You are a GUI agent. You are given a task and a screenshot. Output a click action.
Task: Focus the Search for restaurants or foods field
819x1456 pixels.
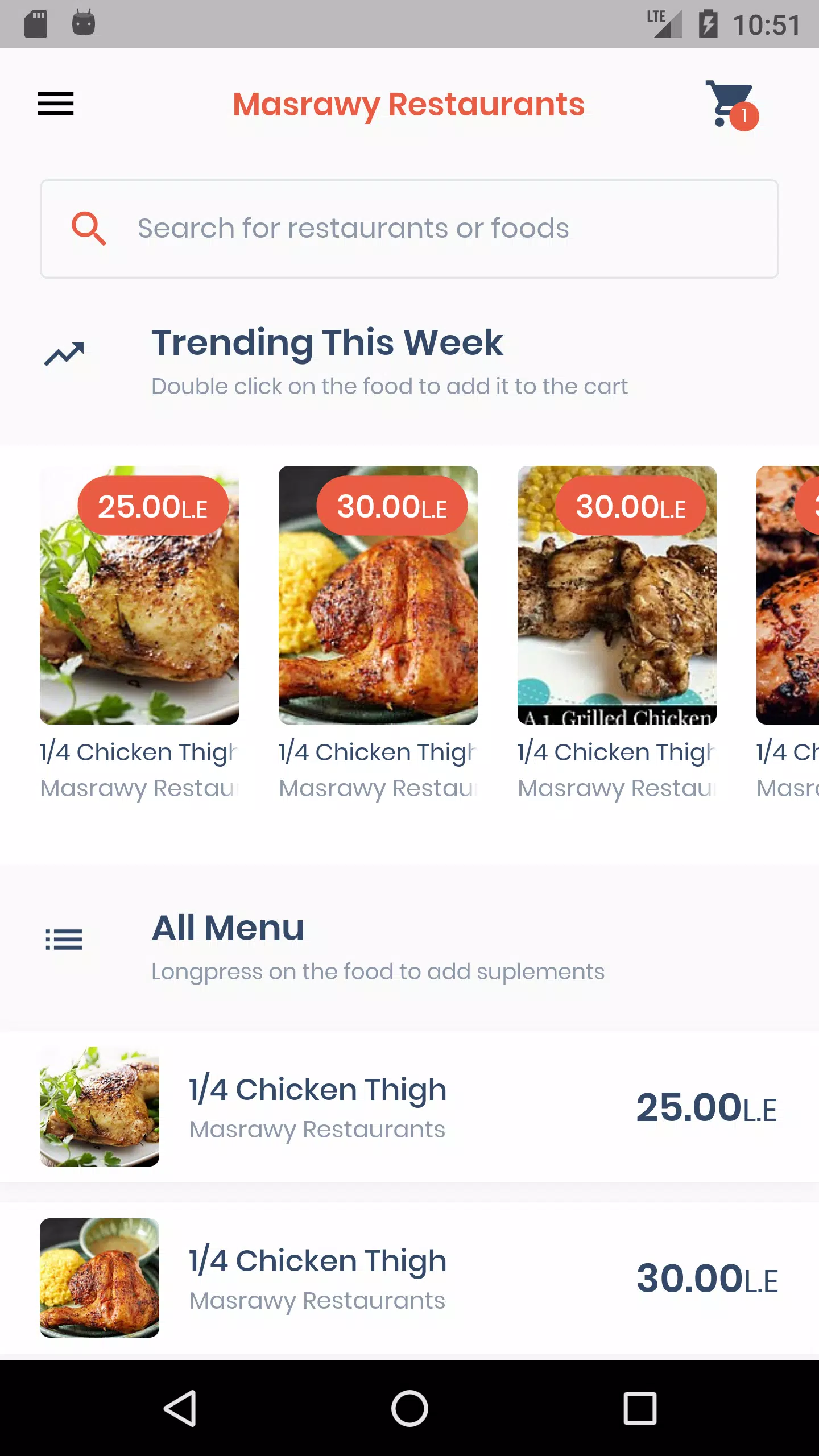tap(409, 229)
